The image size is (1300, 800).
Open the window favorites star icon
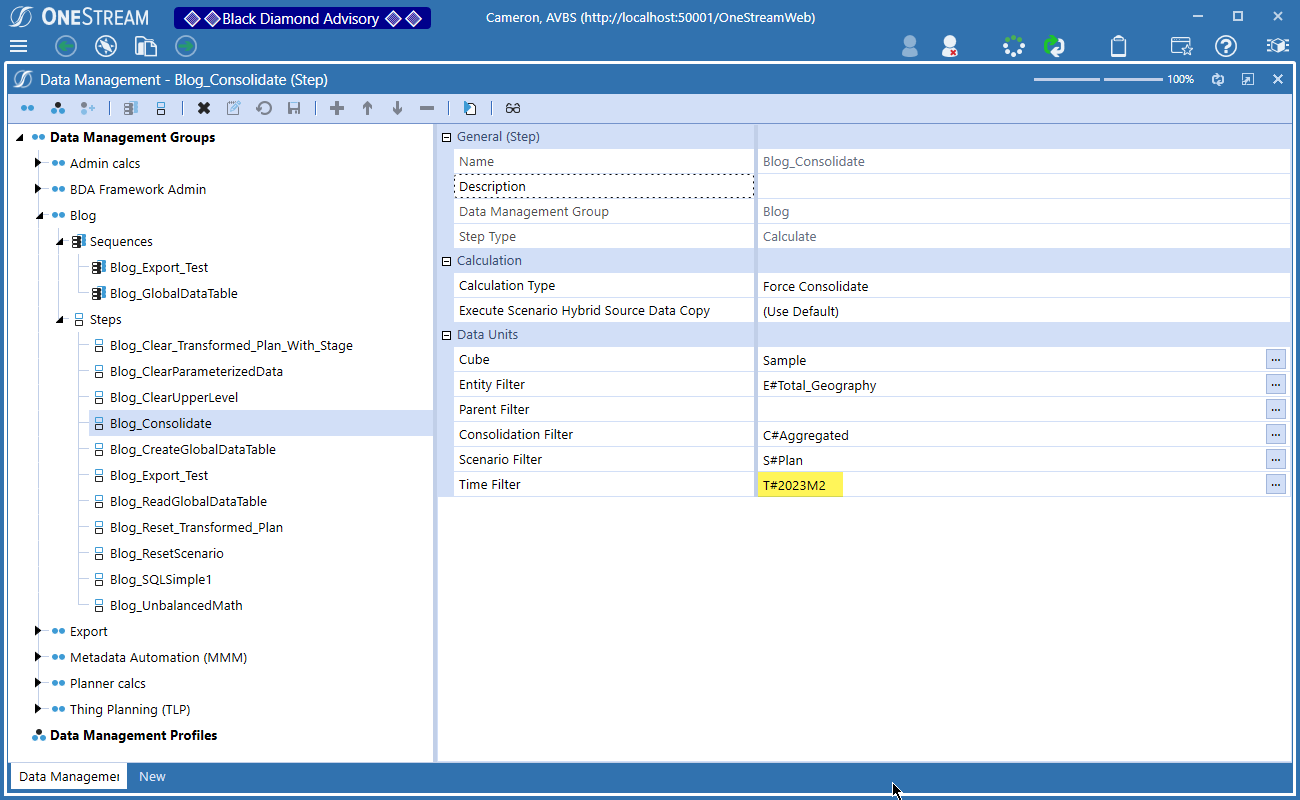[1181, 46]
